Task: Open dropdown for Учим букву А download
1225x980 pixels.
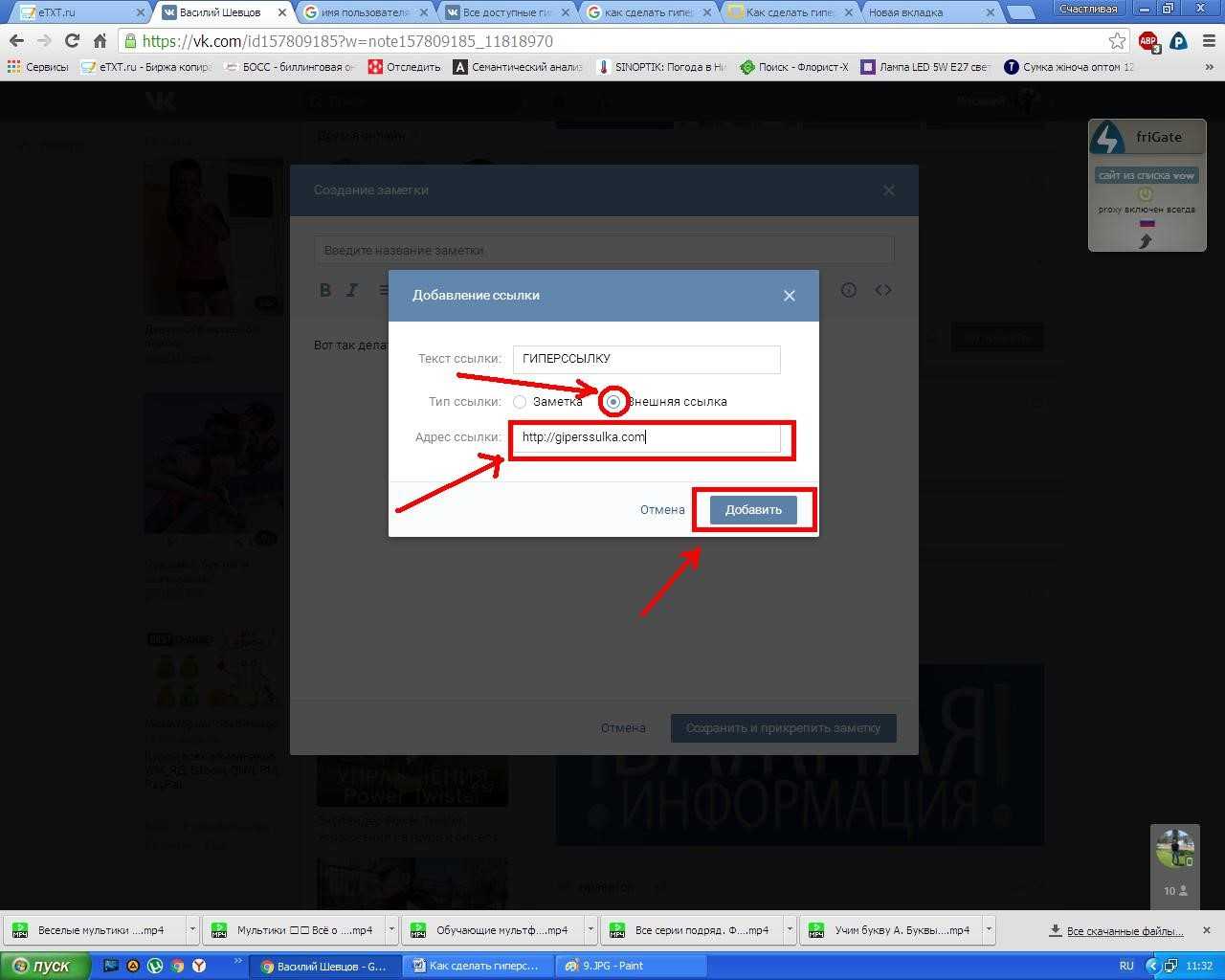Action: coord(989,929)
